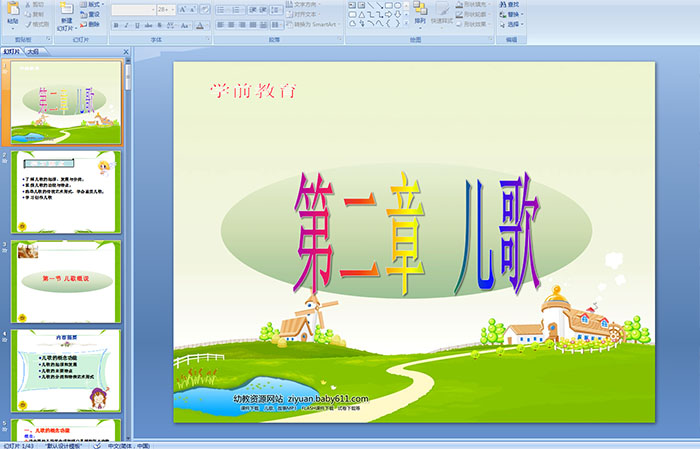Select the straight line shape
This screenshot has height=449, width=700.
click(x=371, y=5)
